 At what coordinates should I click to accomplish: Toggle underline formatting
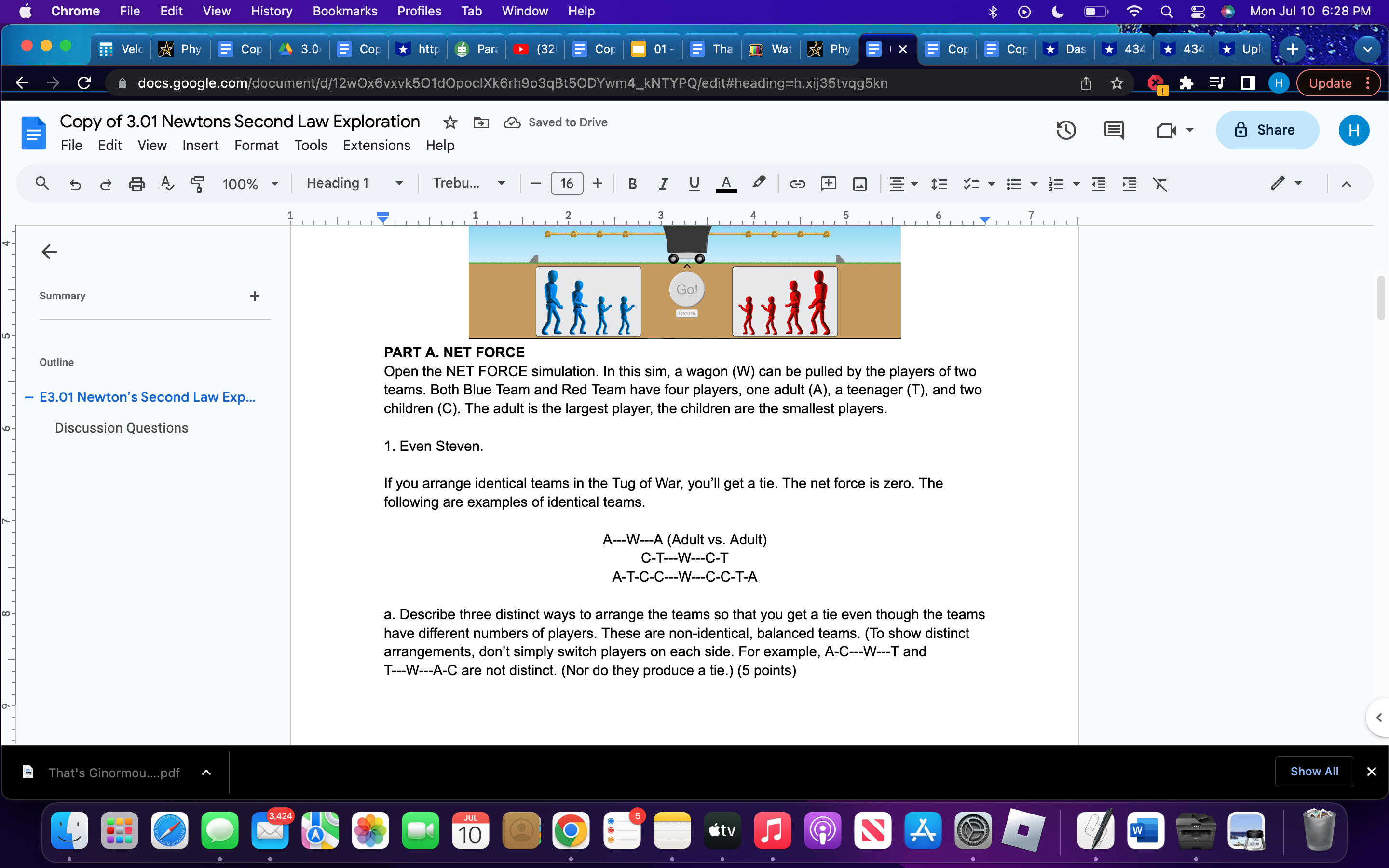694,184
